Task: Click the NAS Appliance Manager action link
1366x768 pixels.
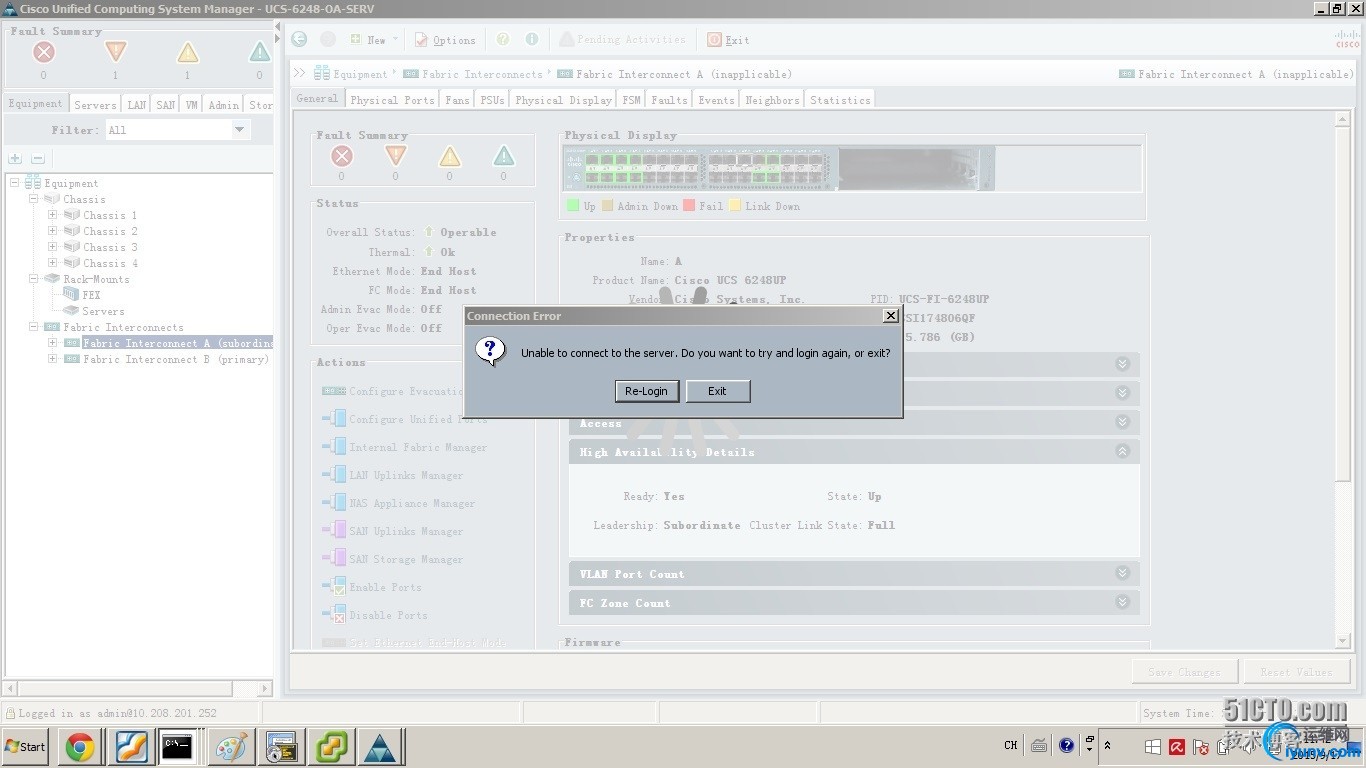Action: pos(412,503)
